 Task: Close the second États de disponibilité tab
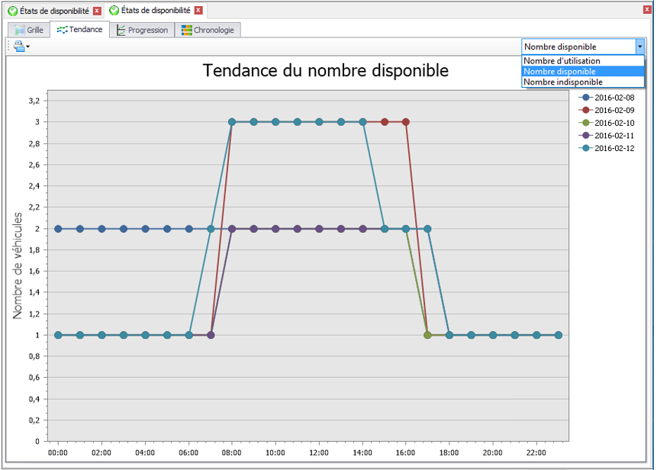click(199, 10)
